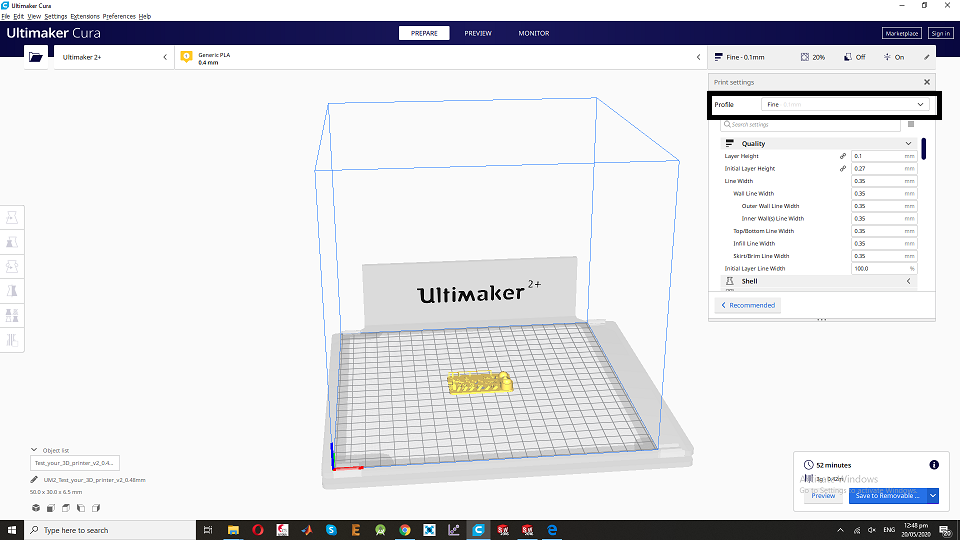
Task: Click the print settings scrollbar thumb
Action: pyautogui.click(x=923, y=149)
